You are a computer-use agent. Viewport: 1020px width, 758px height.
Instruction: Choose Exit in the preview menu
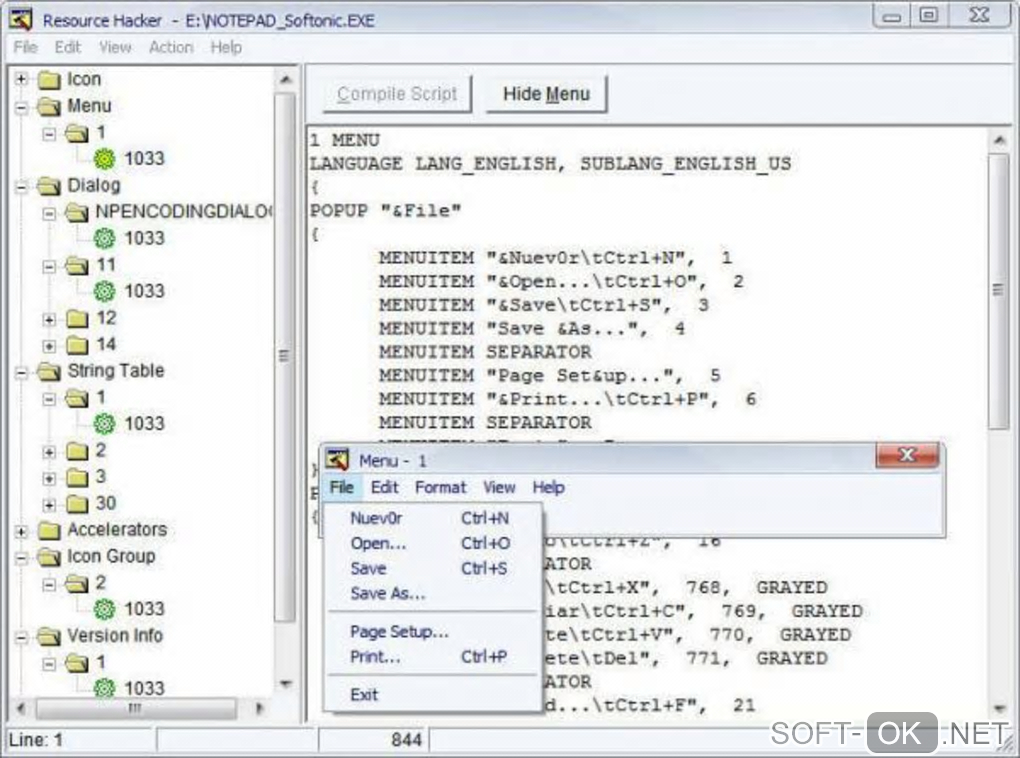point(432,694)
